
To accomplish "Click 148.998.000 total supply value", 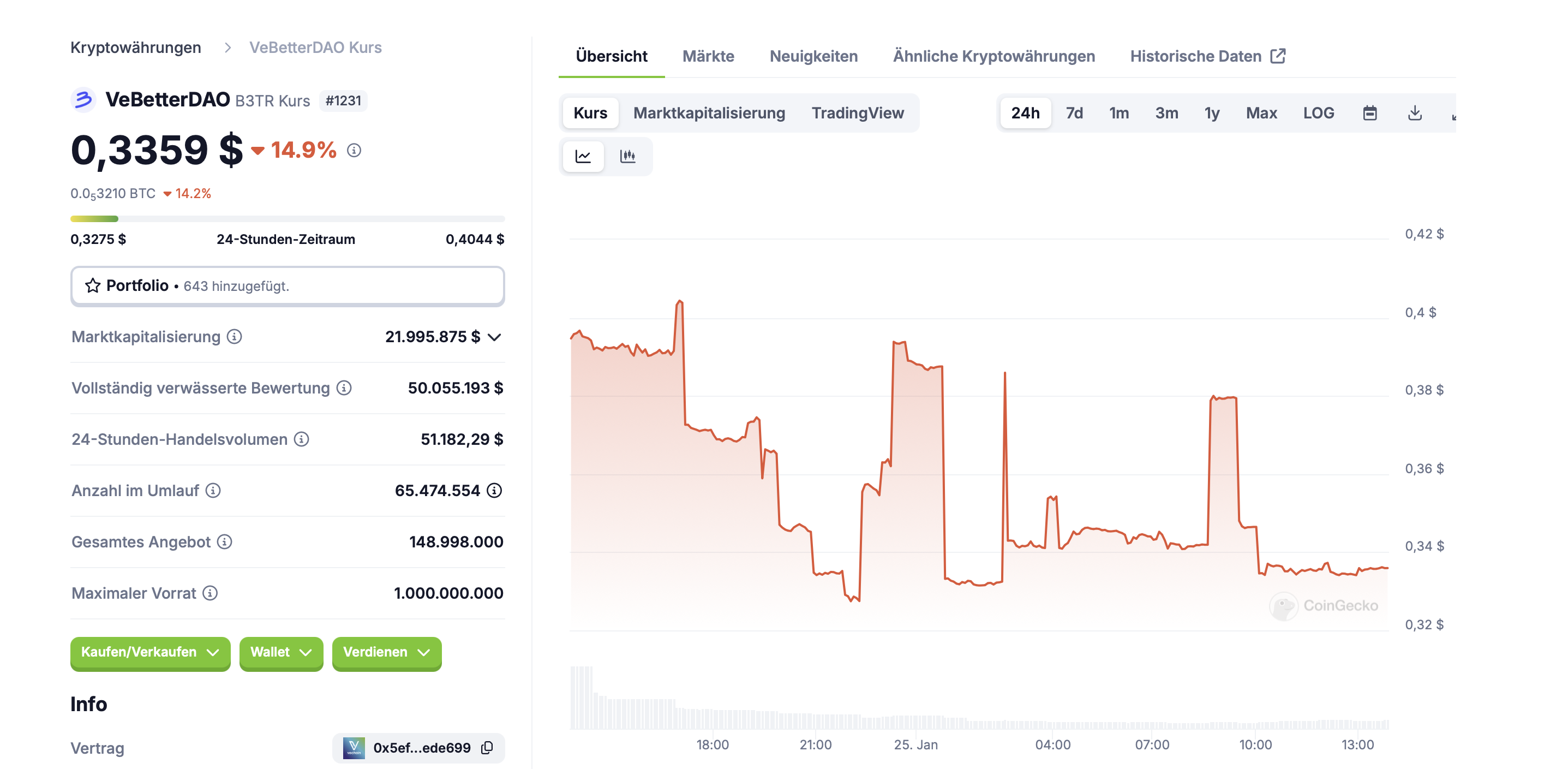I will pyautogui.click(x=456, y=541).
